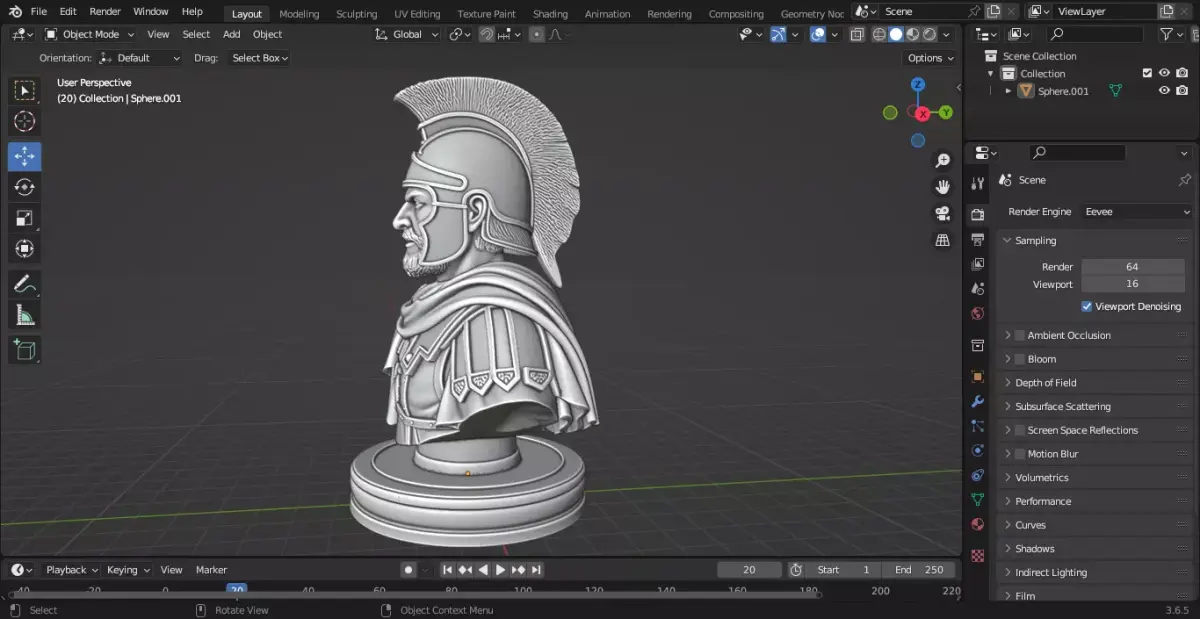The height and width of the screenshot is (619, 1200).
Task: Switch to the Sculpting workspace tab
Action: [x=356, y=14]
